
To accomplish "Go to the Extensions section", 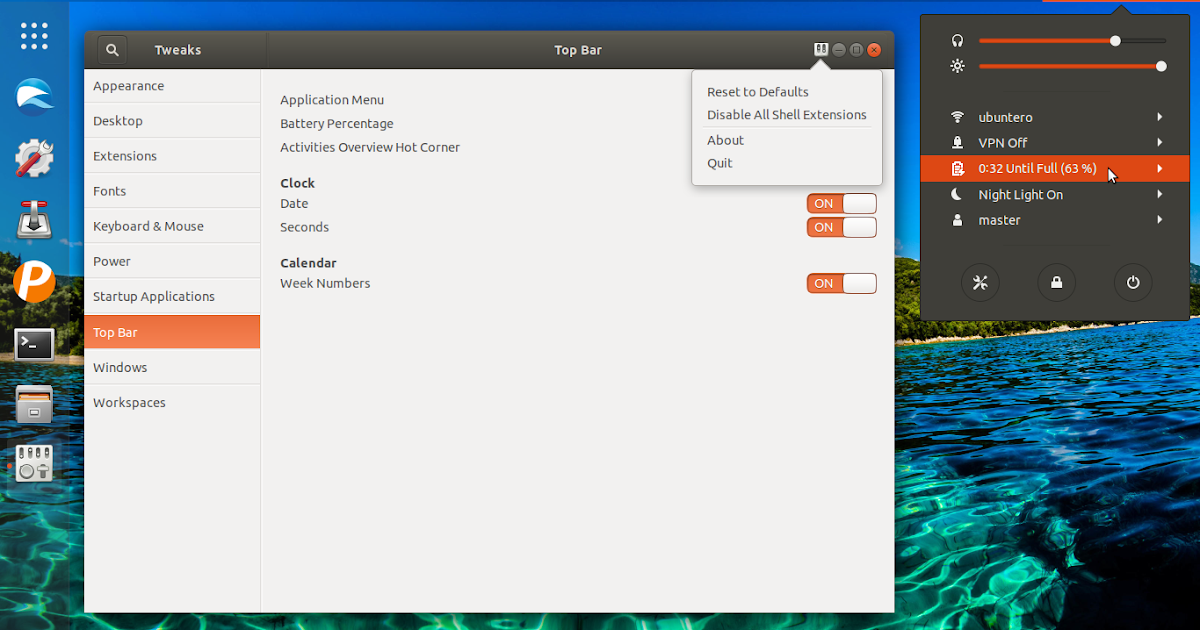I will (x=172, y=156).
